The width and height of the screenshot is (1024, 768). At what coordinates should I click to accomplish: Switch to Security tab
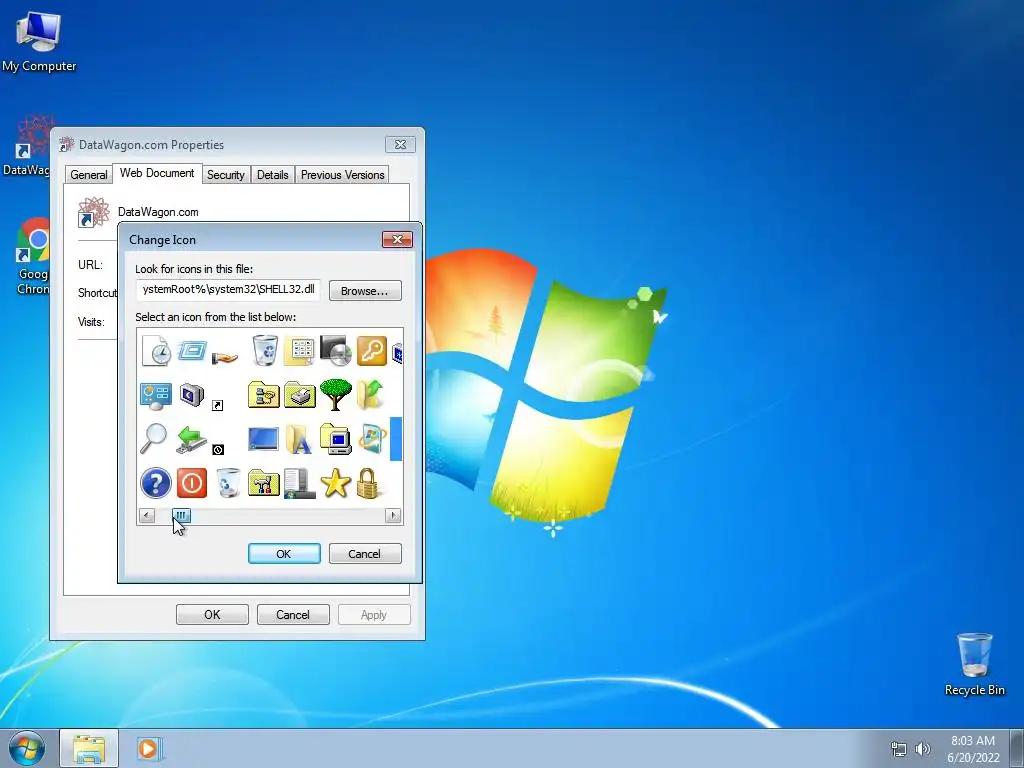(x=225, y=174)
